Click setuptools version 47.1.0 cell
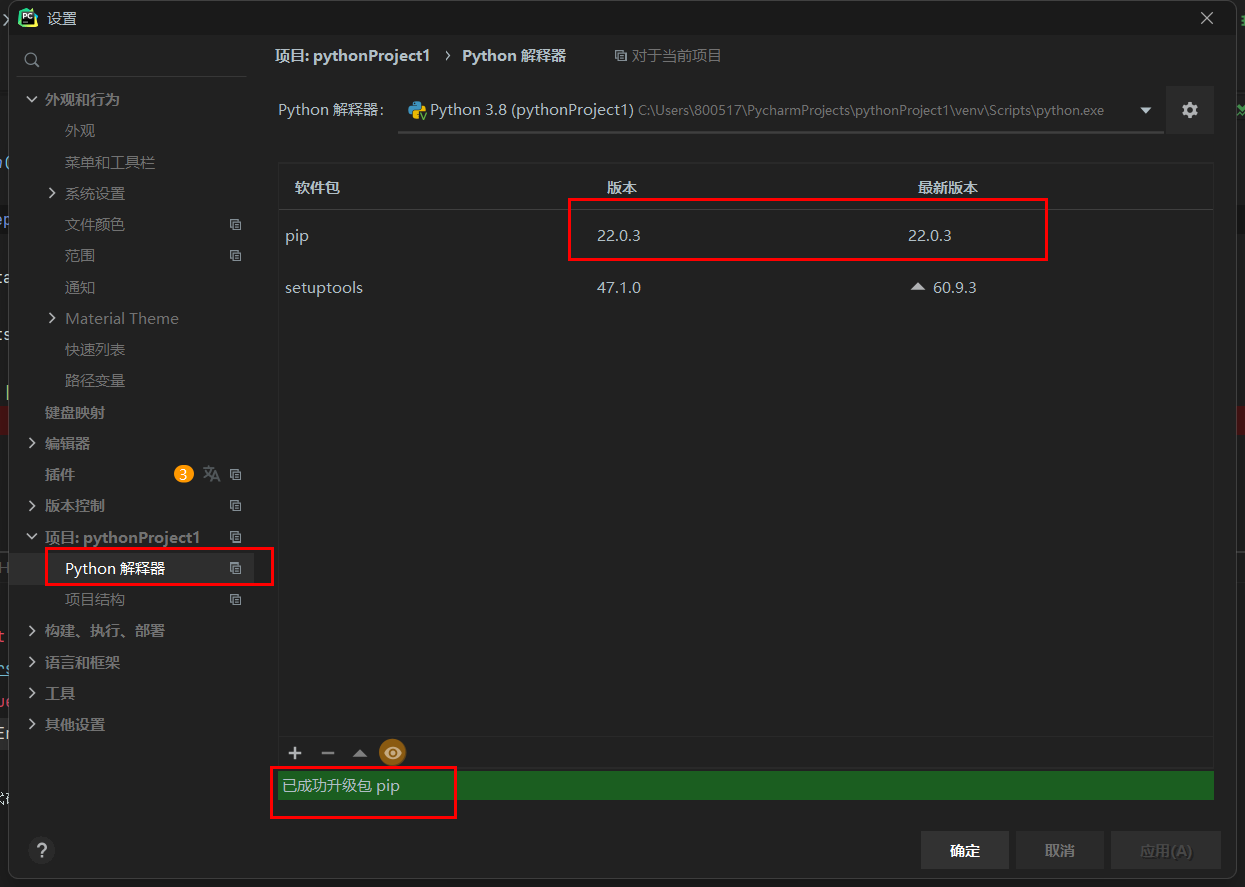 [x=619, y=288]
